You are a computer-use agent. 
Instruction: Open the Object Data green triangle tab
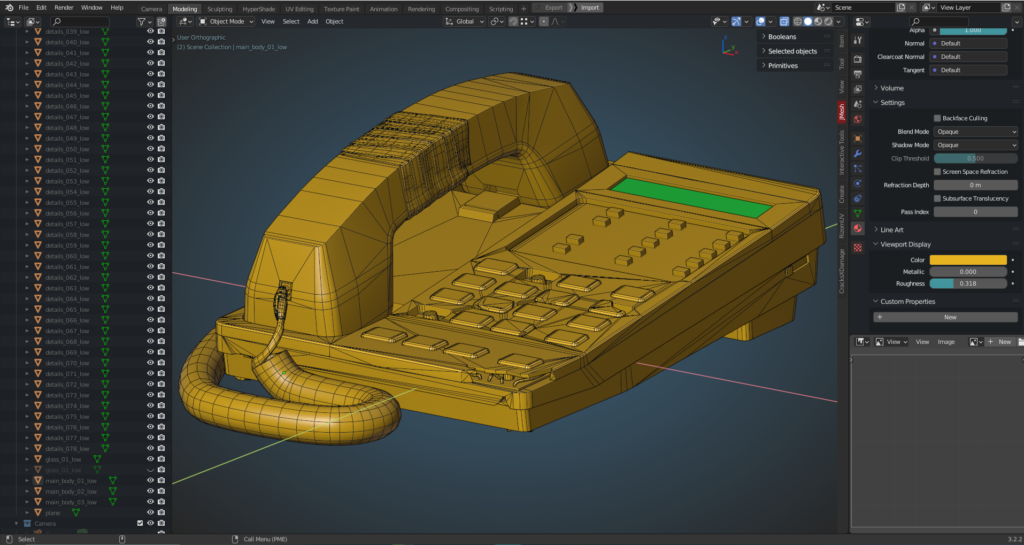coord(857,213)
